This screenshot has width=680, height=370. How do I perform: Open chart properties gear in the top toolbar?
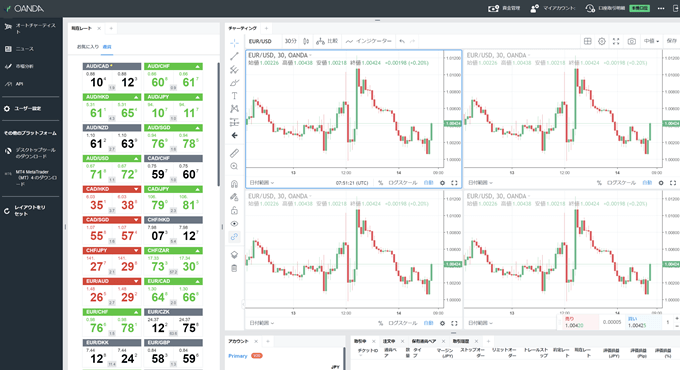(x=602, y=41)
